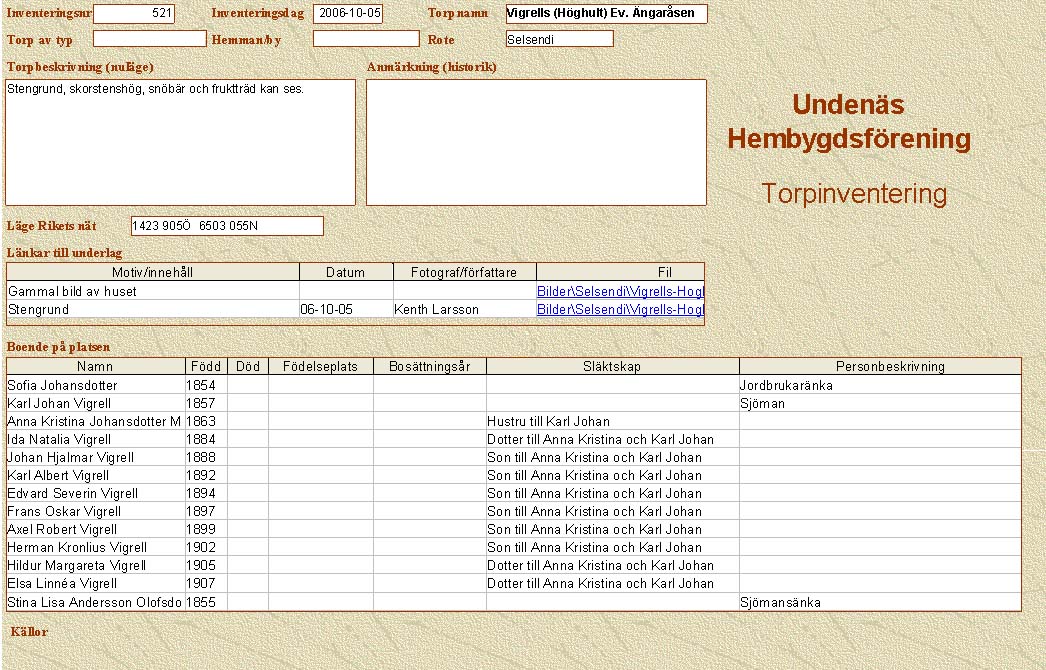Click the Släktskap column header
1046x670 pixels.
[x=611, y=367]
